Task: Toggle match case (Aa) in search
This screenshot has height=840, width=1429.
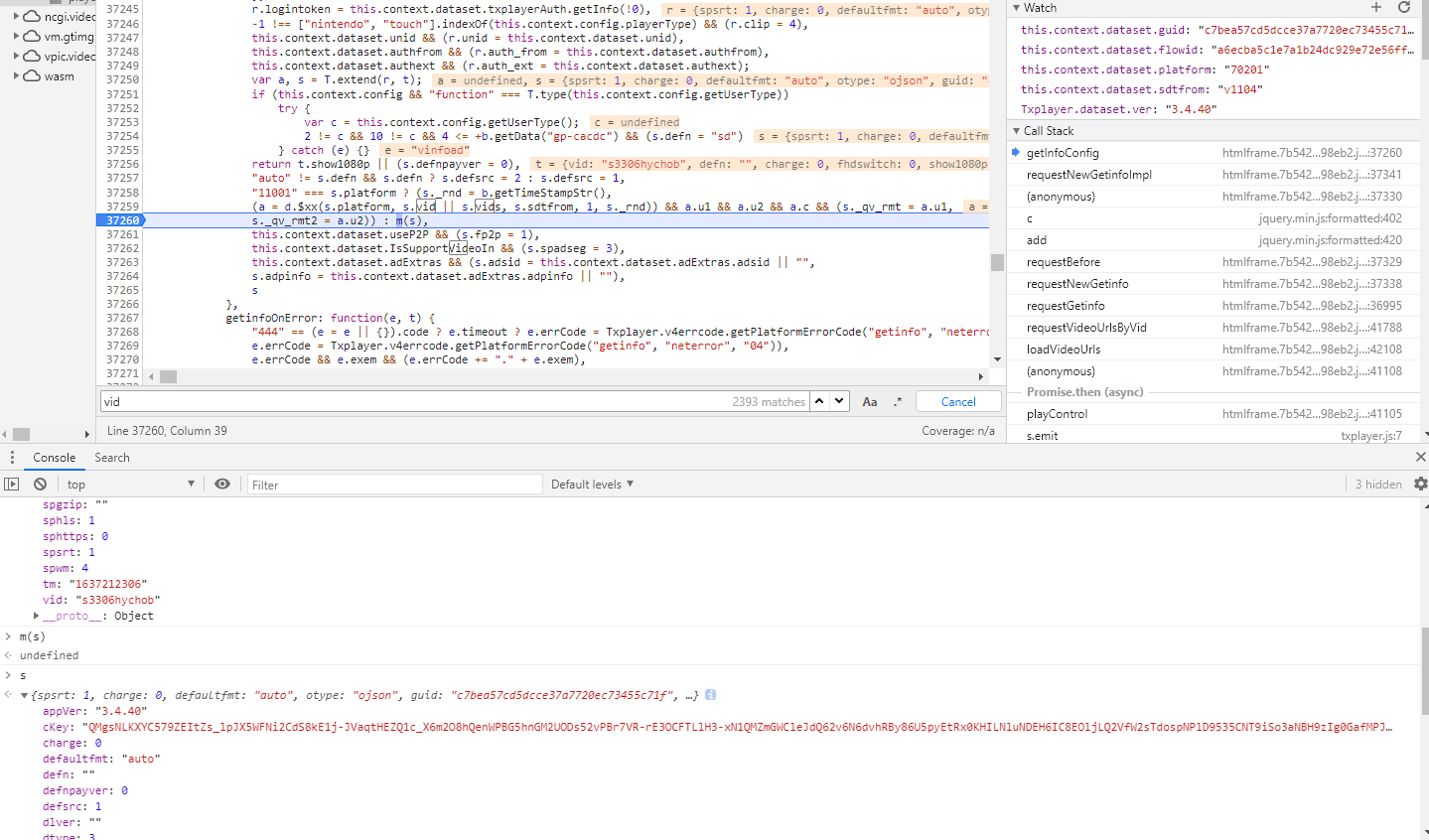Action: (869, 402)
